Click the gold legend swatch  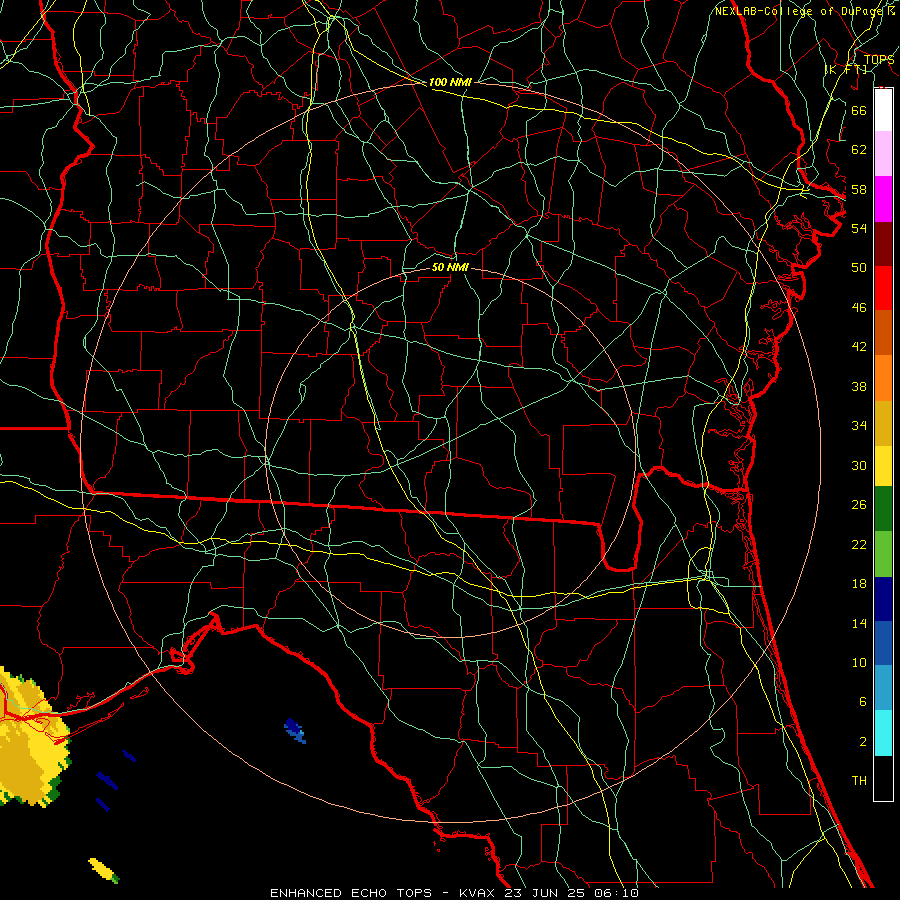coord(883,423)
